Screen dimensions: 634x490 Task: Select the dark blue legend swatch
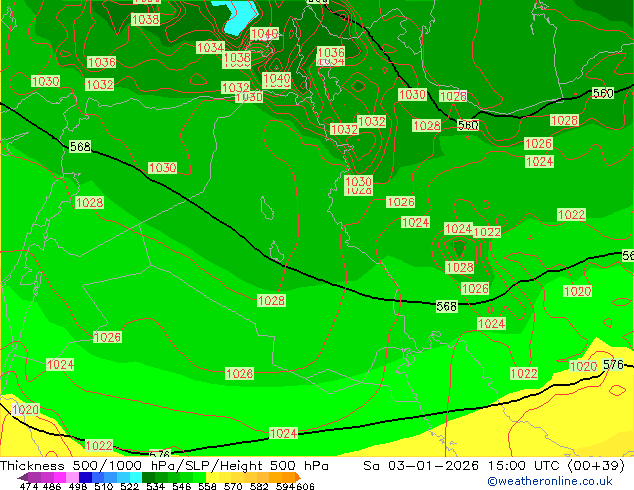pos(85,477)
